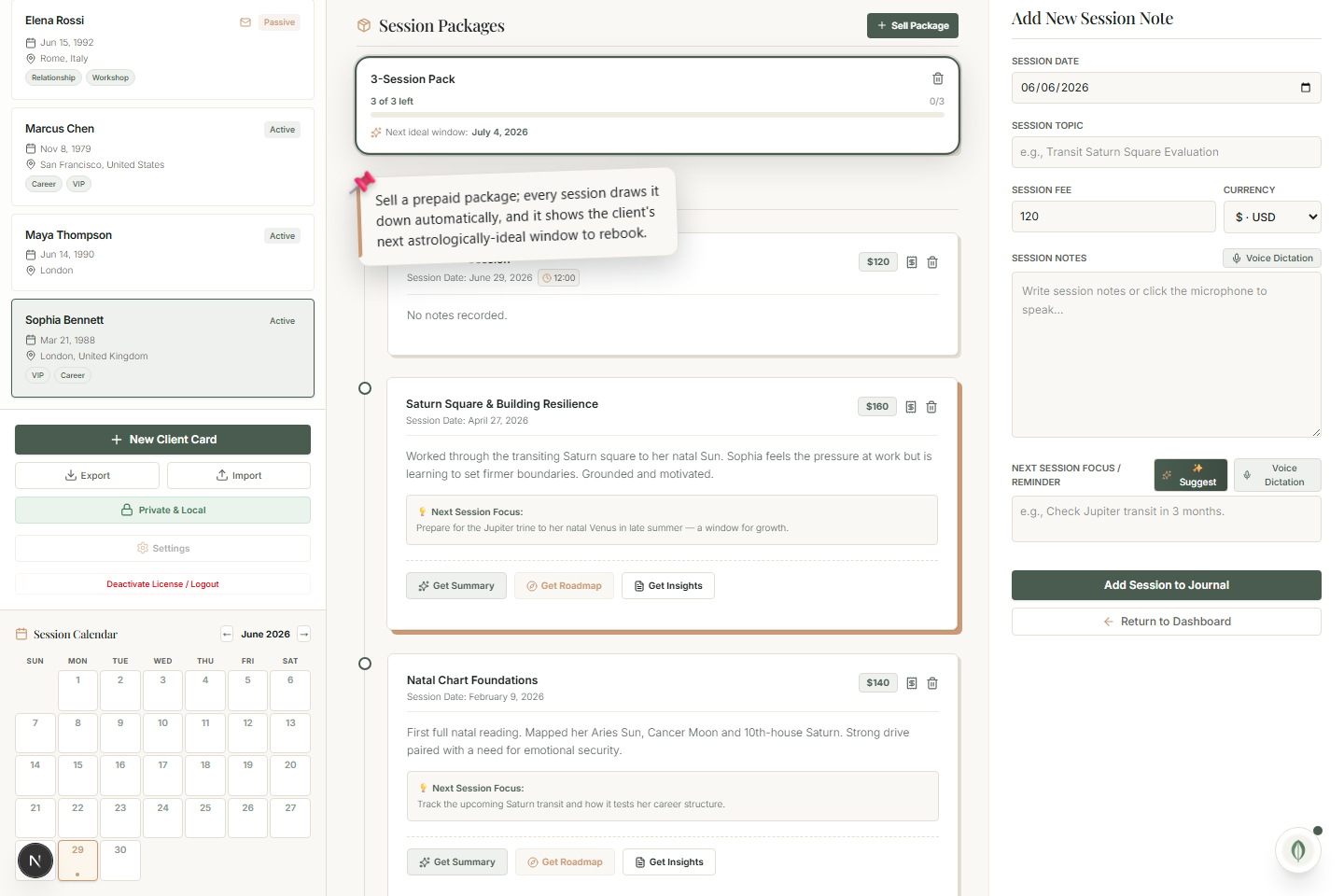
Task: Click the Session Fee field
Action: (1113, 217)
